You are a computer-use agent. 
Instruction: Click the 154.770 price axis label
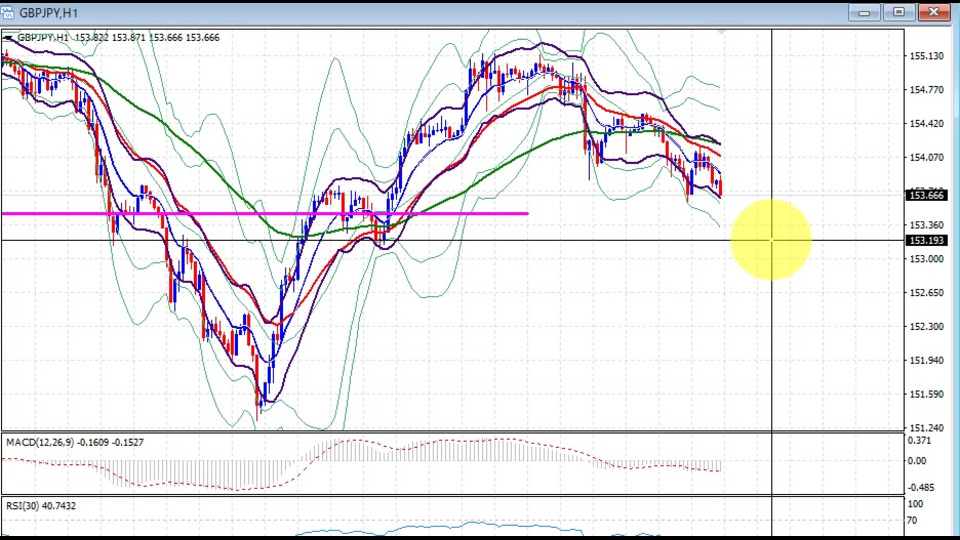926,89
